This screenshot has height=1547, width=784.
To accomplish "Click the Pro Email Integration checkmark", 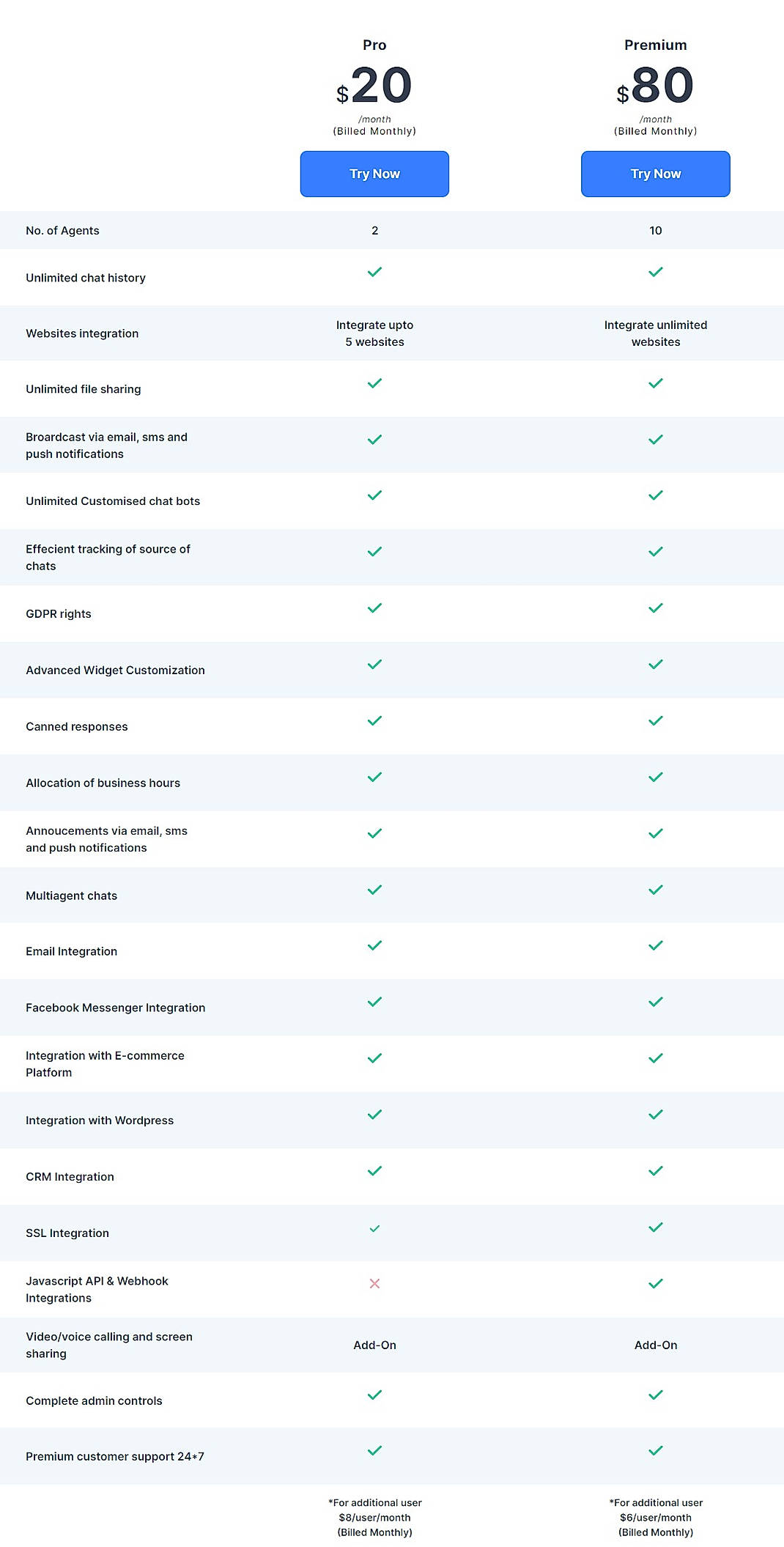I will (x=374, y=945).
